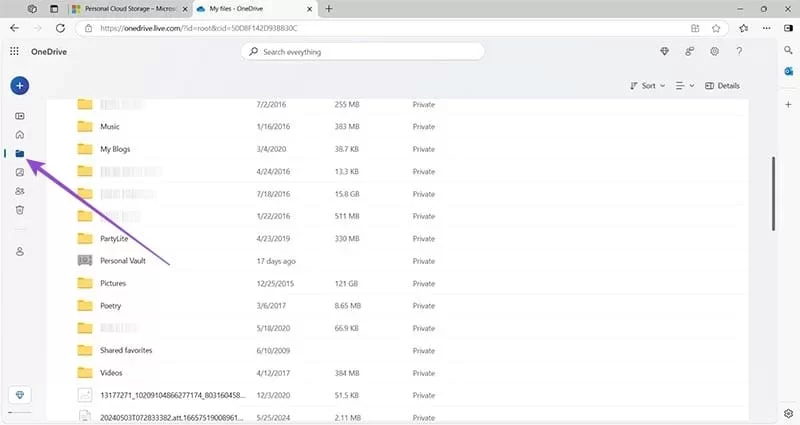Expand the view layout options dropdown
Viewport: 800px width, 425px height.
click(684, 86)
